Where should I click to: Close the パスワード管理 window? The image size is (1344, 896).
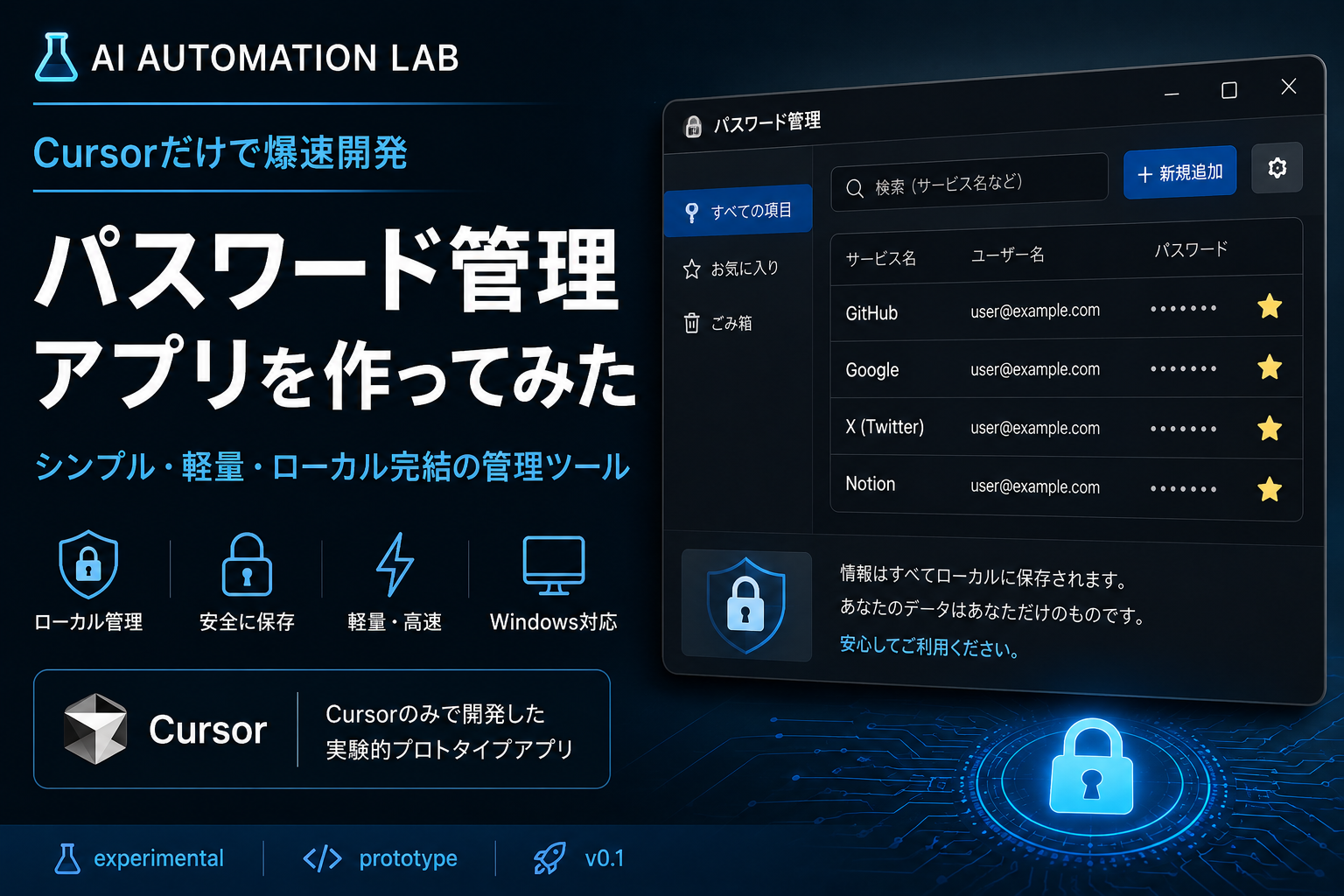1288,86
